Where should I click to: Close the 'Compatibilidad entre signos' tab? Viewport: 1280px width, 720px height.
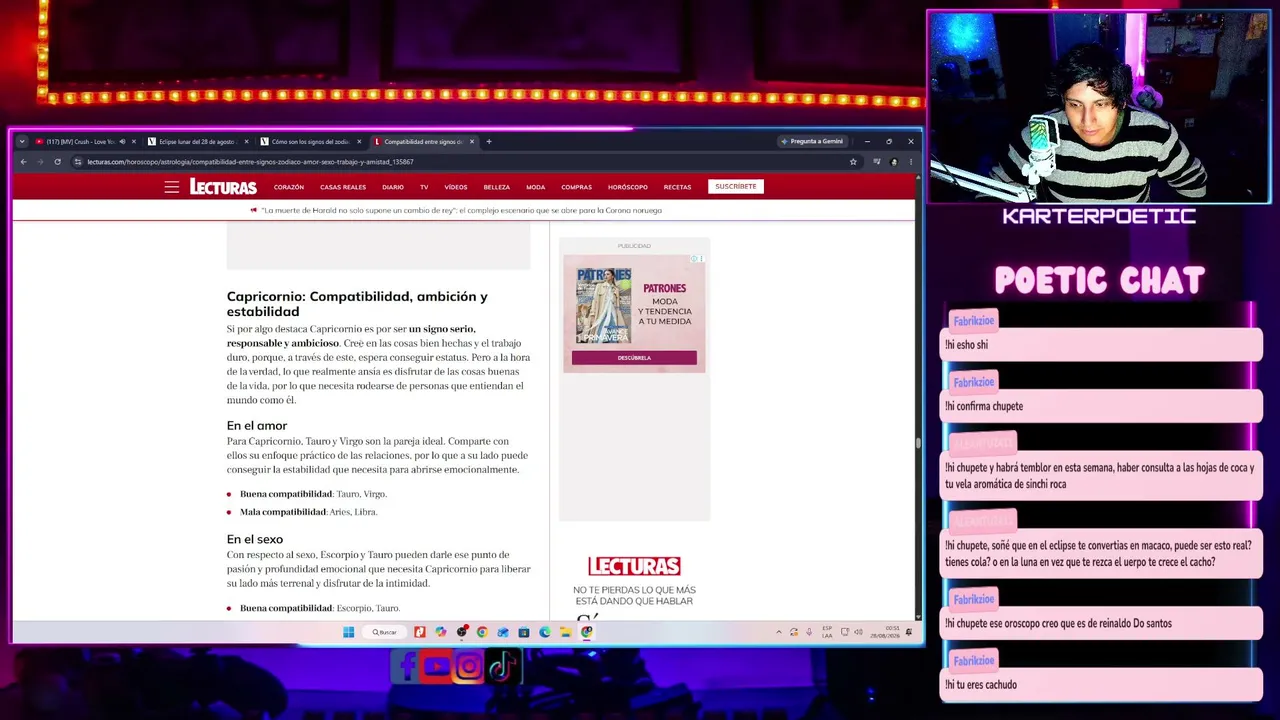pyautogui.click(x=472, y=142)
